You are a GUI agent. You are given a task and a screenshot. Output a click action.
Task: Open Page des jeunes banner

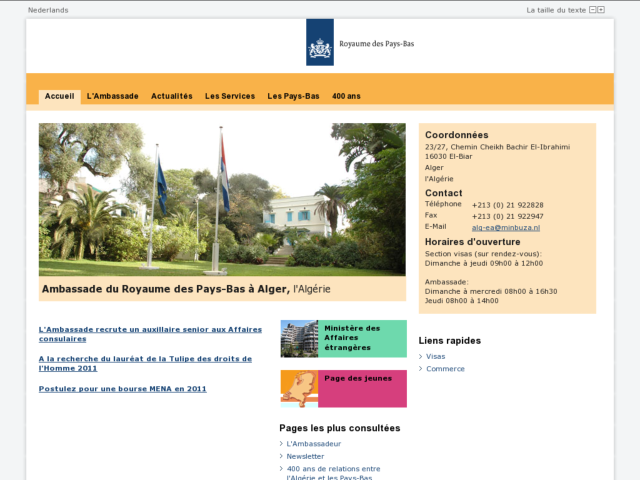coord(344,389)
